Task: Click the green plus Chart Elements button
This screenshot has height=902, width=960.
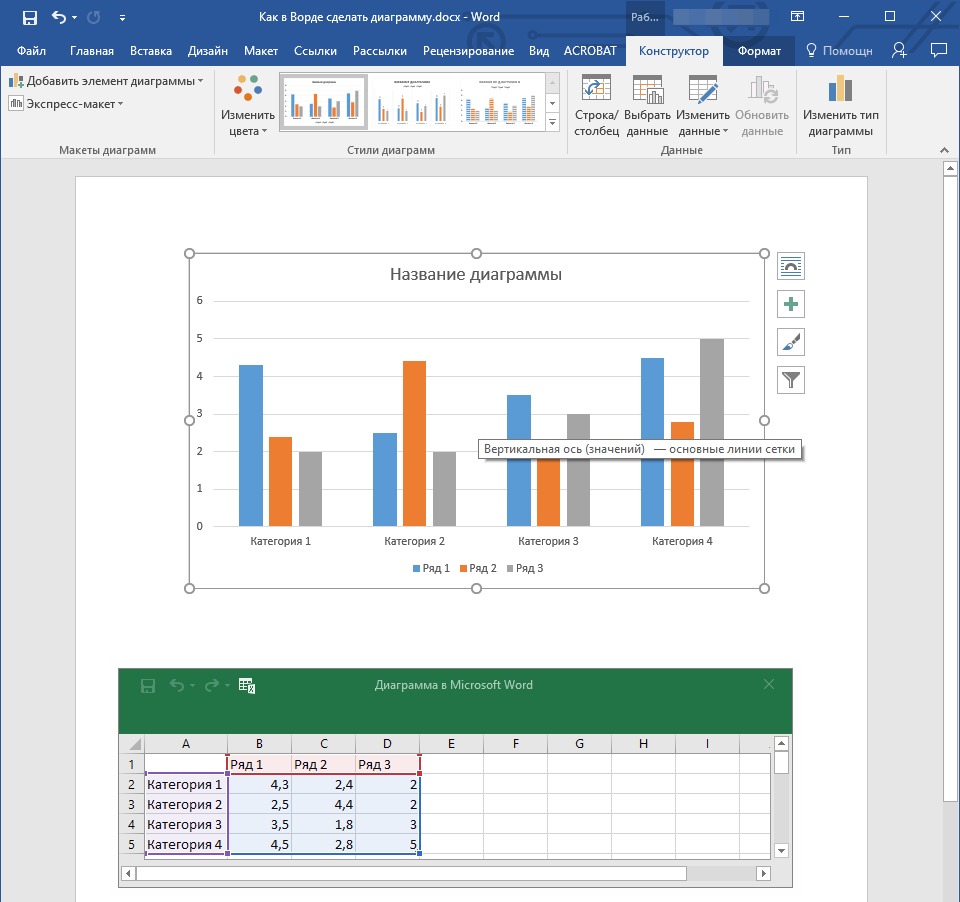Action: pos(791,304)
